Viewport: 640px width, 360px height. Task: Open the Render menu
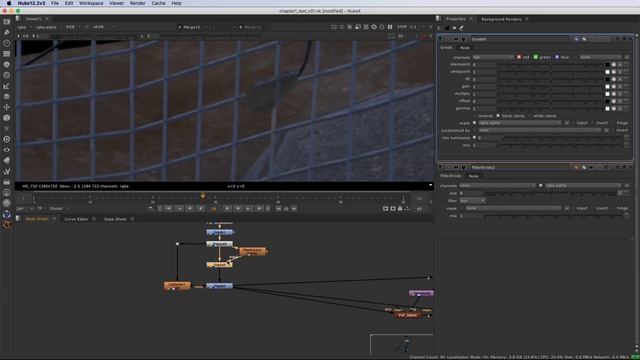(x=138, y=3)
